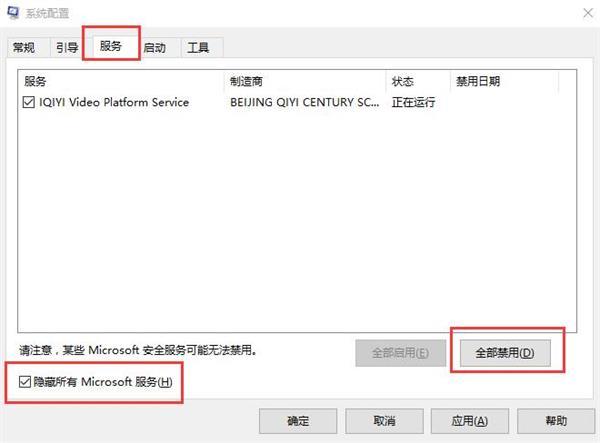Confirm with the 确定 button
600x443 pixels.
(x=298, y=421)
